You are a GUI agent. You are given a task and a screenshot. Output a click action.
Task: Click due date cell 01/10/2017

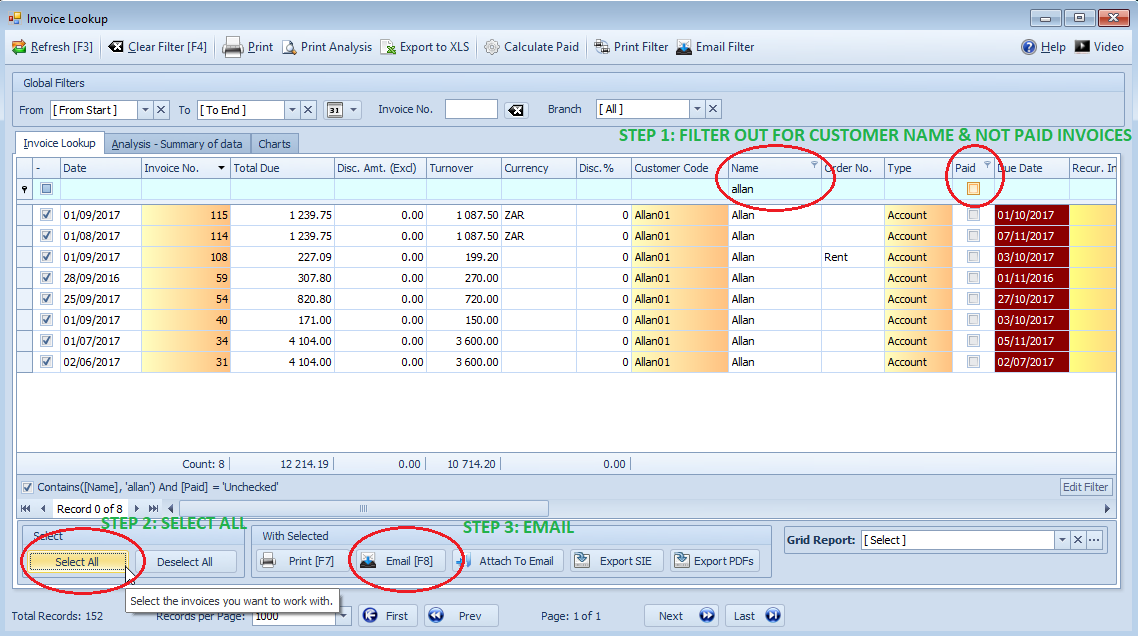(x=1031, y=215)
